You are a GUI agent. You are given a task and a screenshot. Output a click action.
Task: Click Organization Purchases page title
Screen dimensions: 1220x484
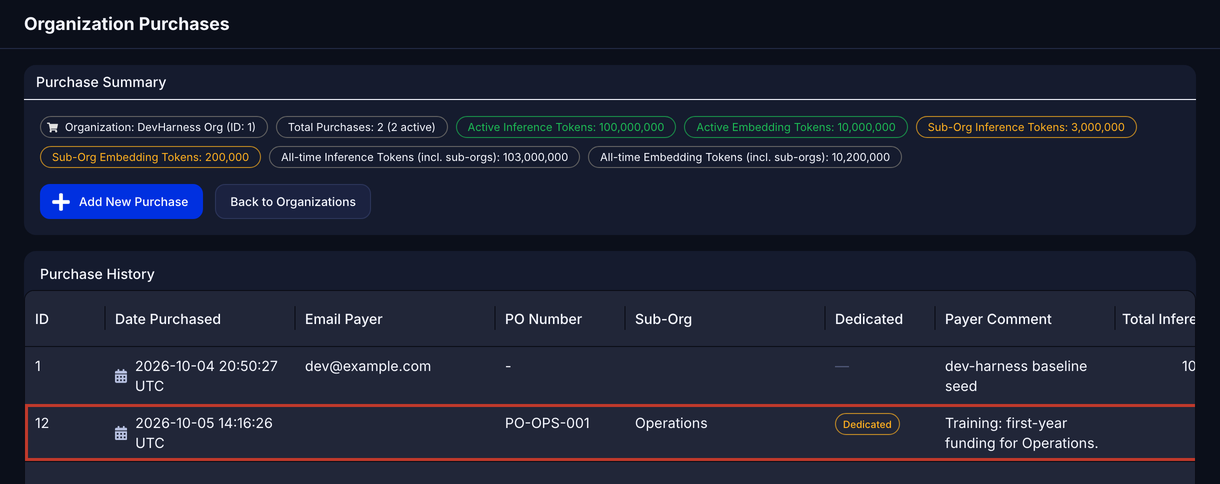tap(127, 24)
